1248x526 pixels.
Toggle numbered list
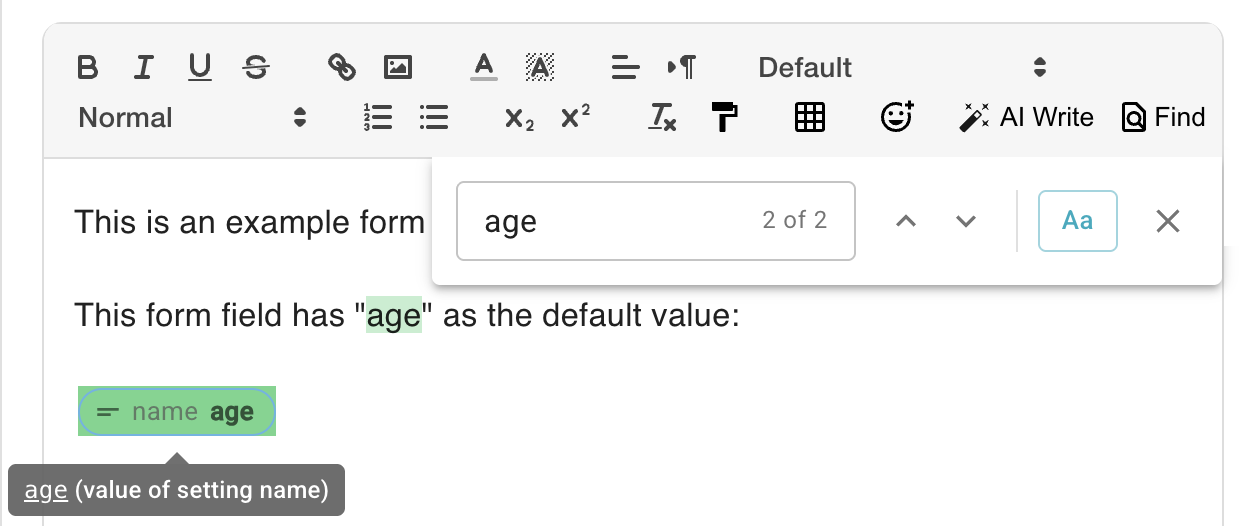[377, 118]
